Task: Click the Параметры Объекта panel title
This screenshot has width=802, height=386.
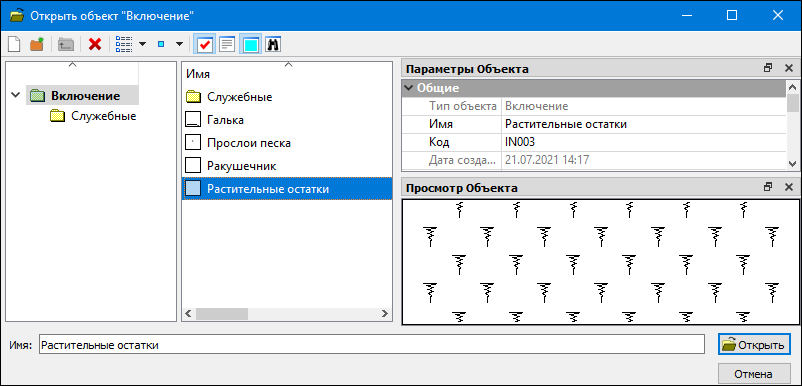Action: point(467,69)
